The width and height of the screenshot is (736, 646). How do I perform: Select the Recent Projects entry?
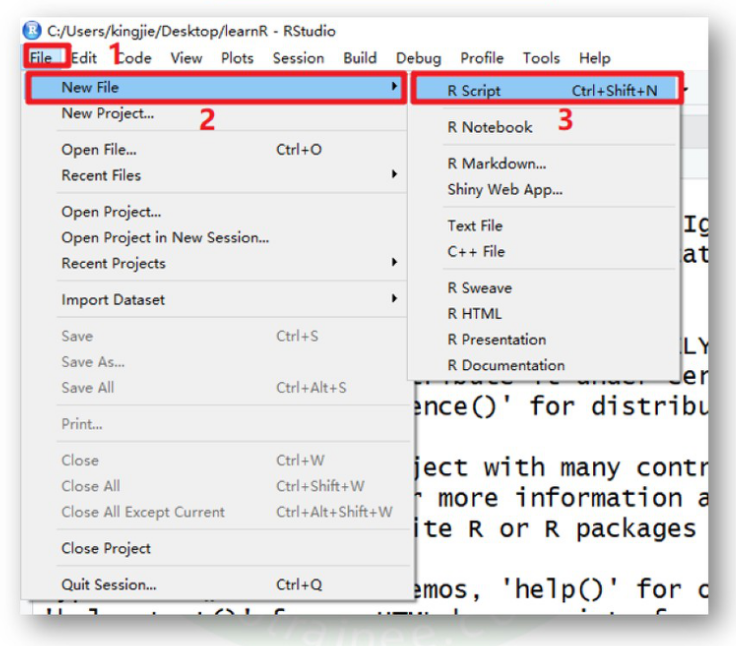(x=114, y=263)
